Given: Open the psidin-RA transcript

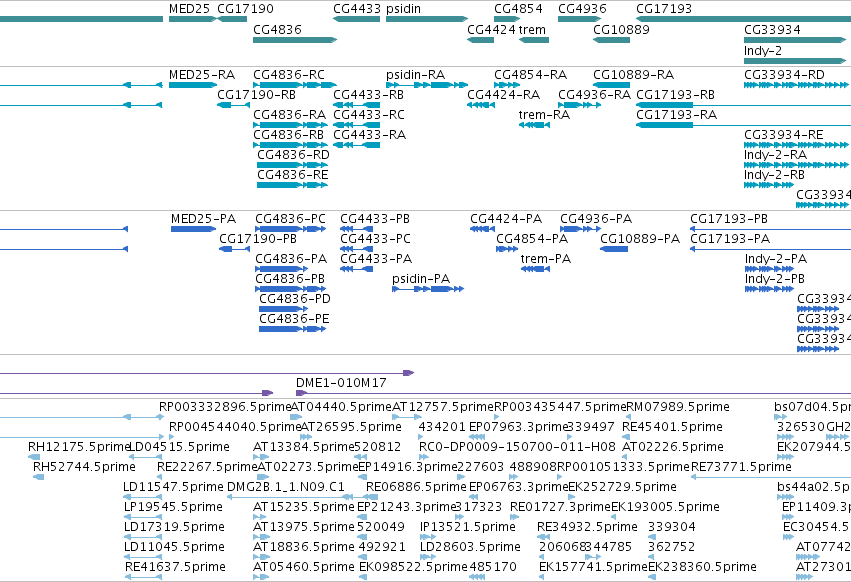Looking at the screenshot, I should pos(427,85).
